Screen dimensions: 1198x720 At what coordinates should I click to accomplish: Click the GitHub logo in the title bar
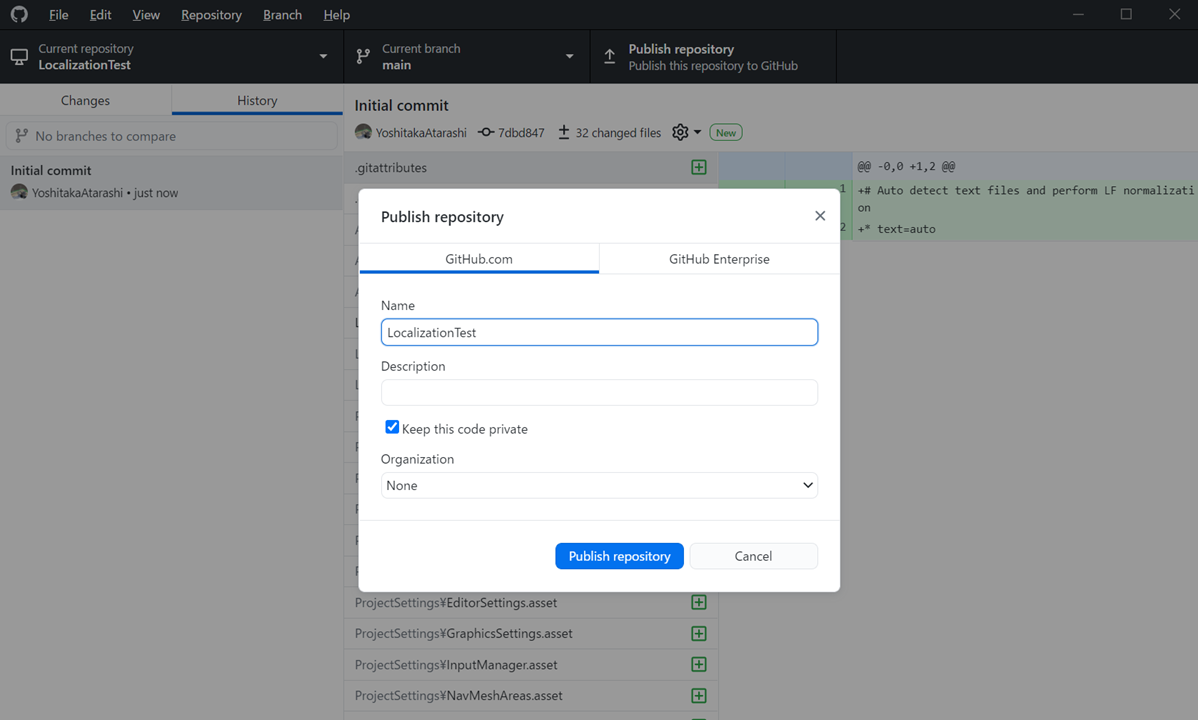coord(19,14)
